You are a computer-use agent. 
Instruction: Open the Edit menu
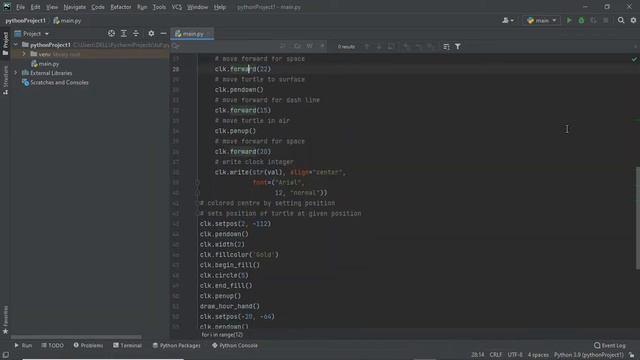[x=36, y=7]
